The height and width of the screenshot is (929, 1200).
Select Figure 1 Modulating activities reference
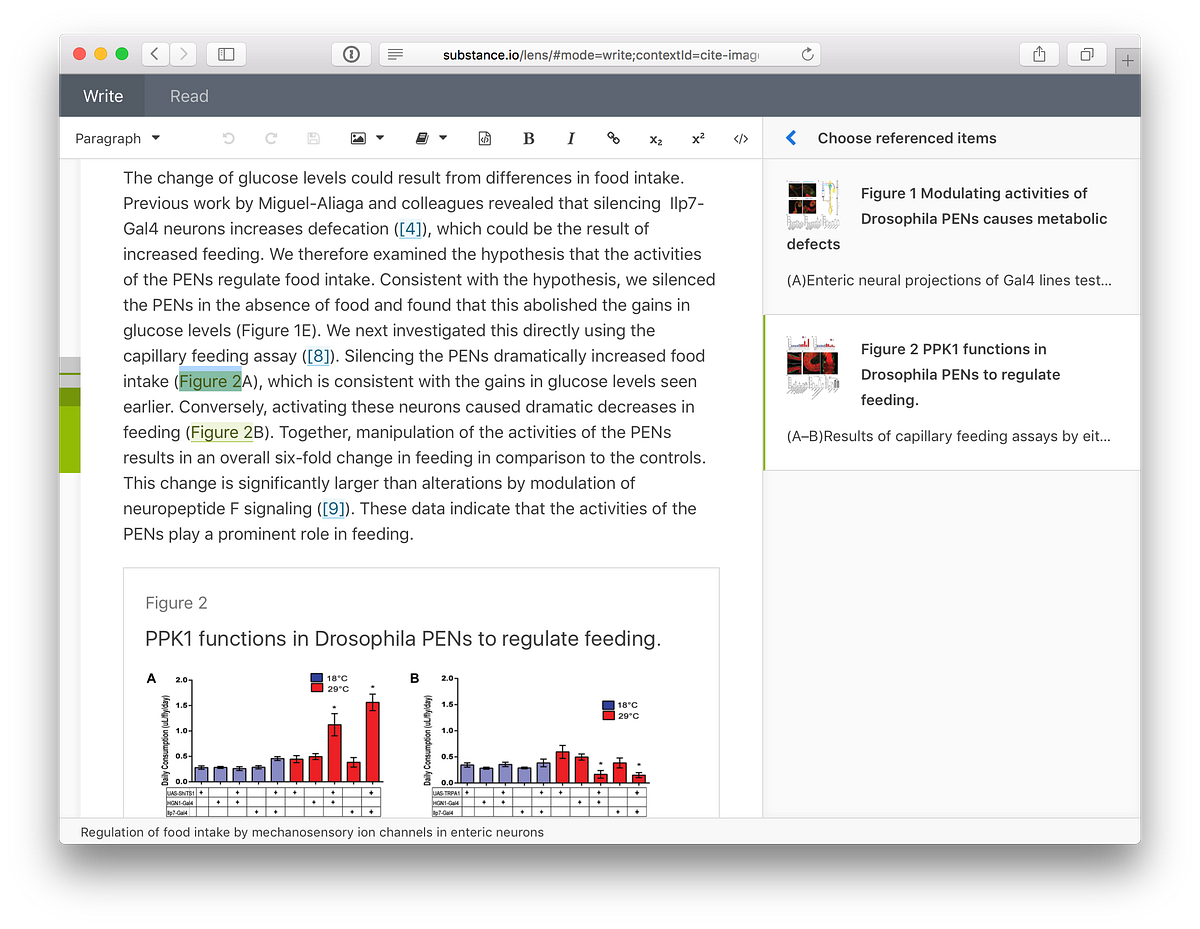click(951, 237)
